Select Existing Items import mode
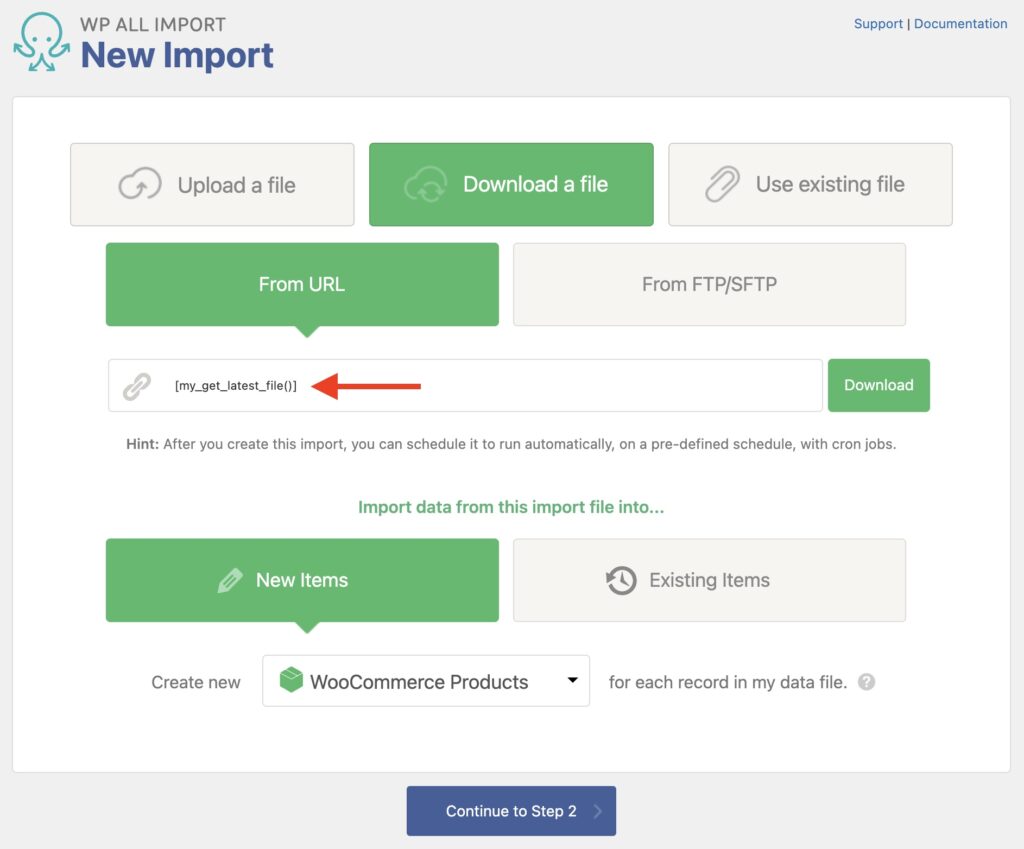This screenshot has width=1024, height=849. [x=709, y=580]
